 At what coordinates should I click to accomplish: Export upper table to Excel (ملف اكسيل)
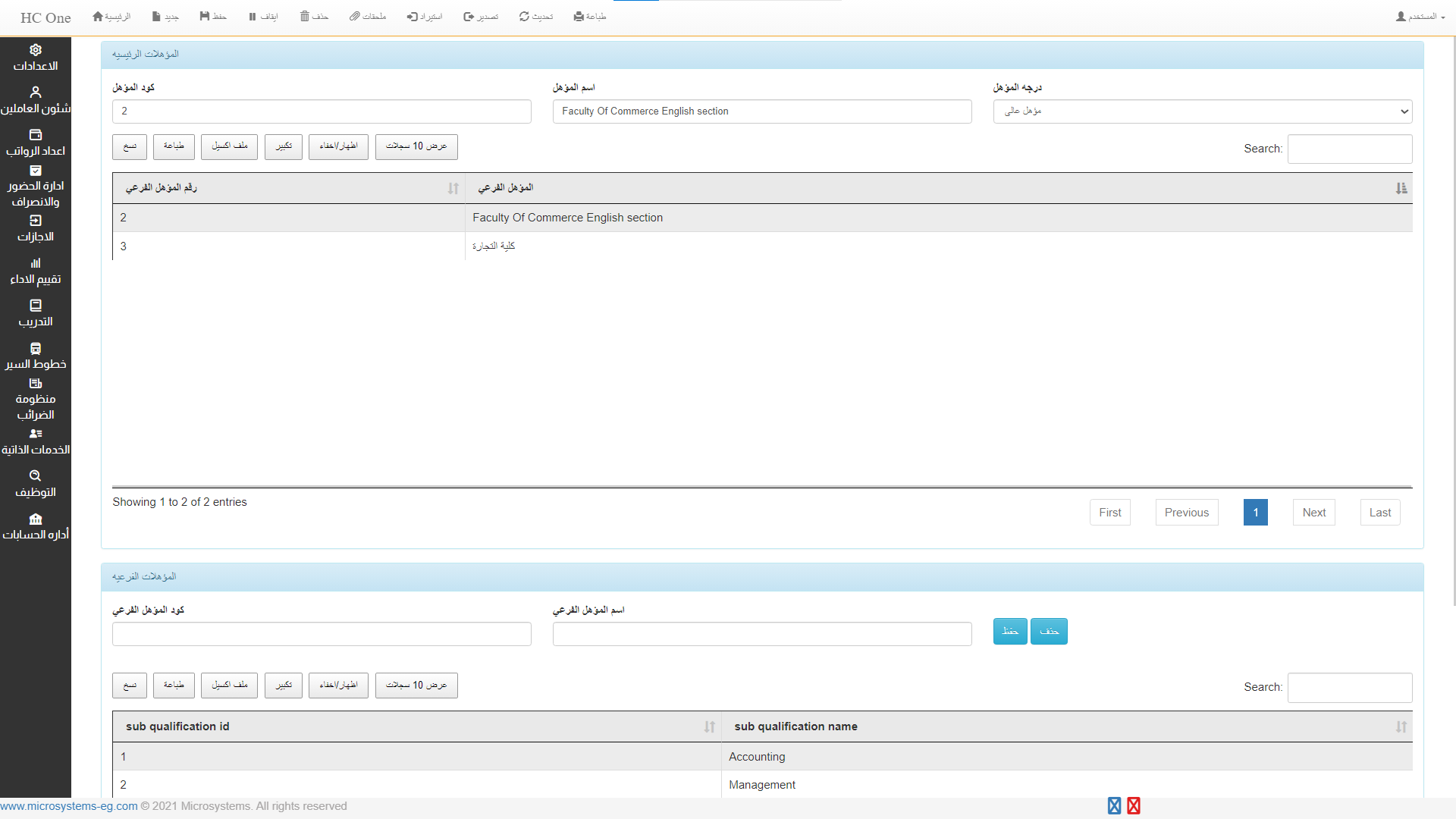click(230, 146)
